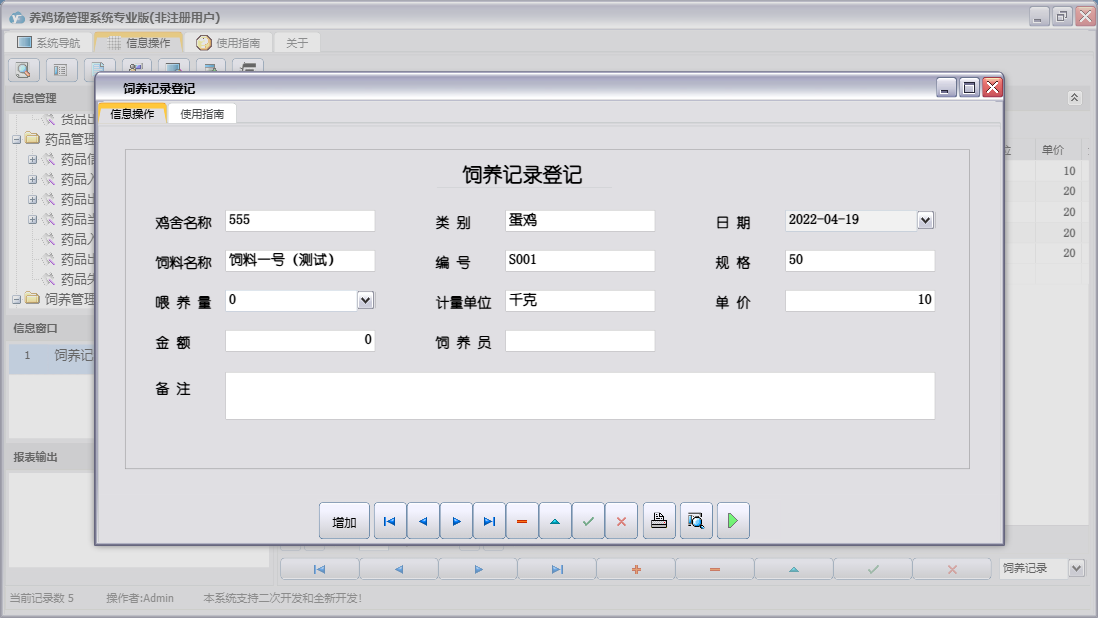This screenshot has width=1098, height=618.
Task: Click the red minus delete record button
Action: tap(522, 521)
